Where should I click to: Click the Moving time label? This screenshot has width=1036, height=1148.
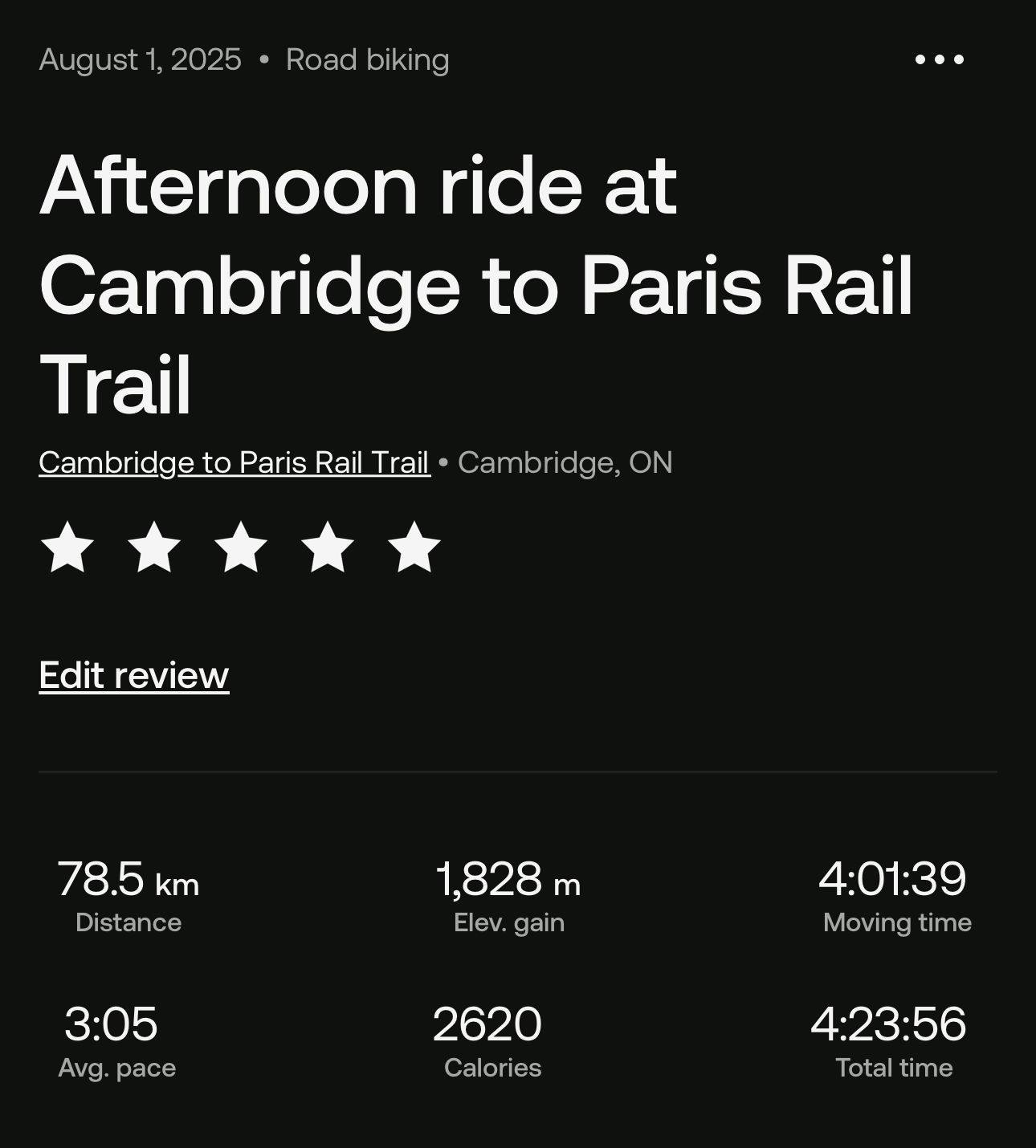tap(898, 923)
